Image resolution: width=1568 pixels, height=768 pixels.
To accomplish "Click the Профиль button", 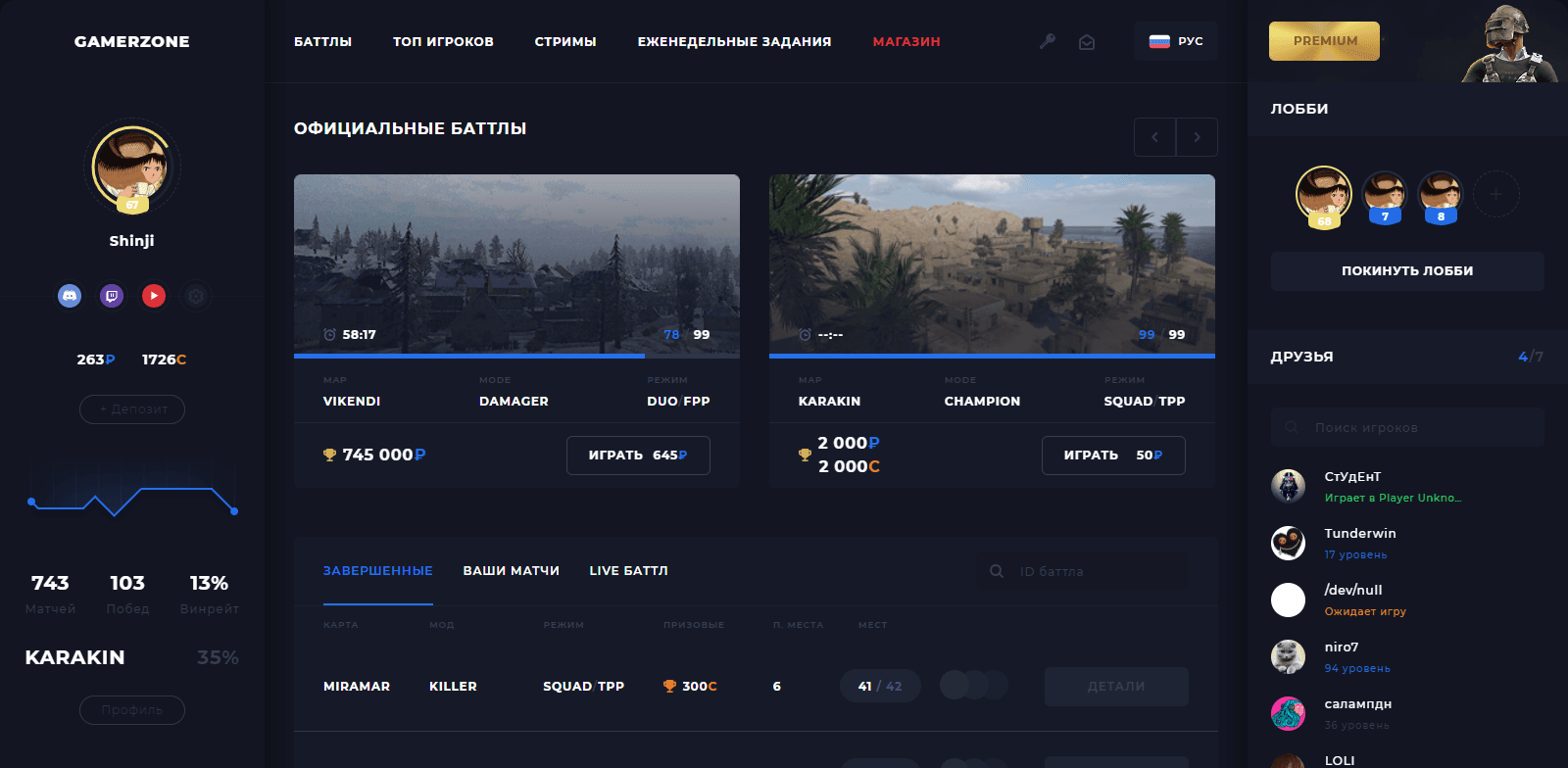I will (132, 710).
